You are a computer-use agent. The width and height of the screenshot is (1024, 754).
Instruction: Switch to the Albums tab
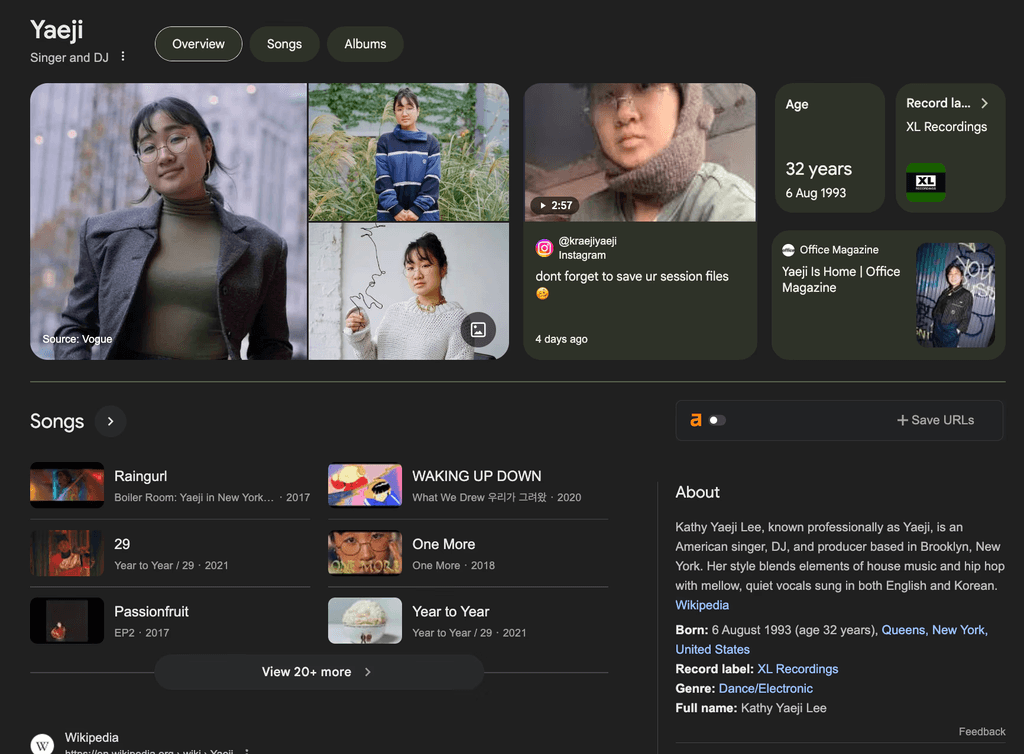(365, 44)
